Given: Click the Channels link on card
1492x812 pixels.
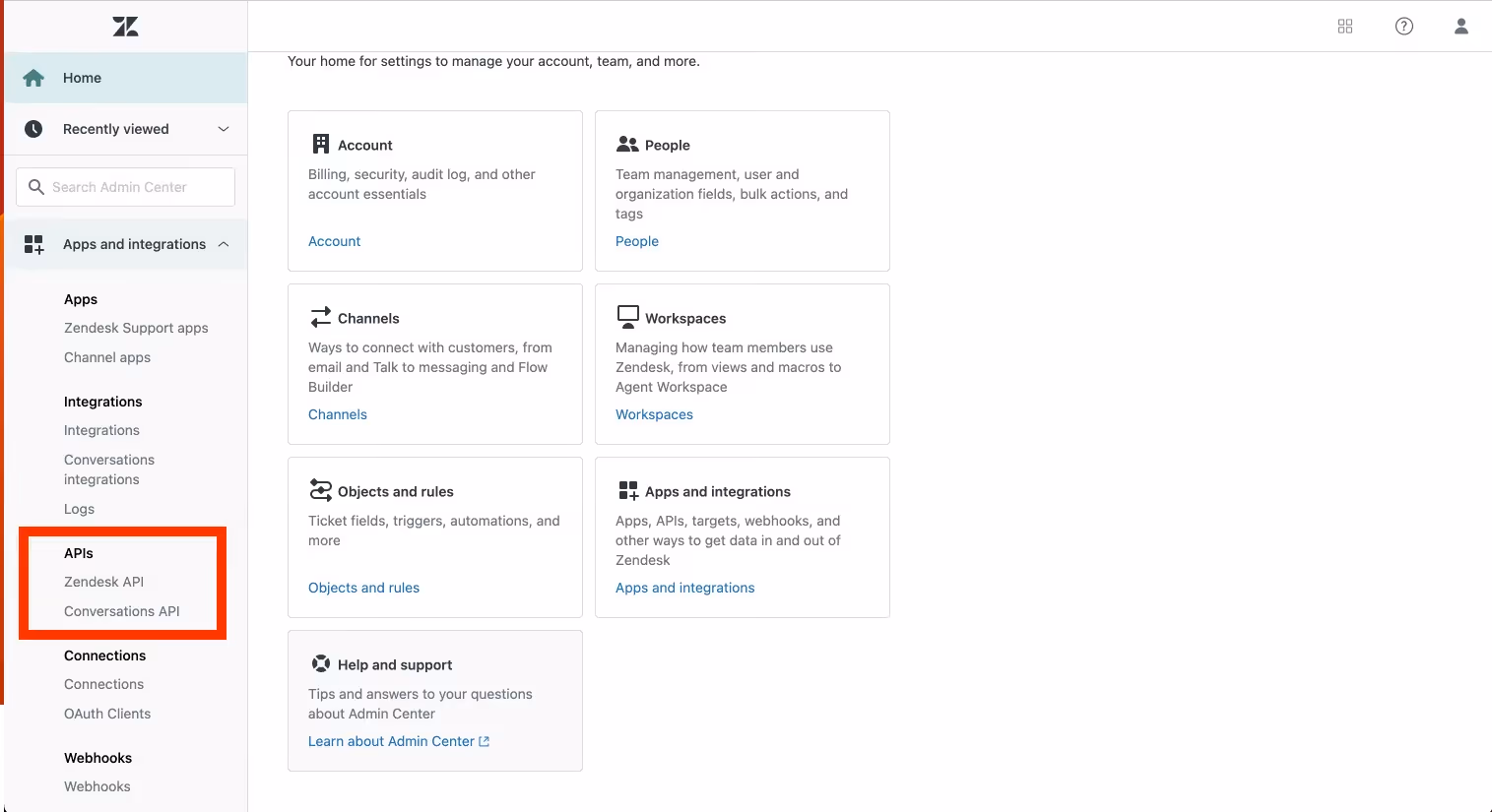Looking at the screenshot, I should (338, 414).
